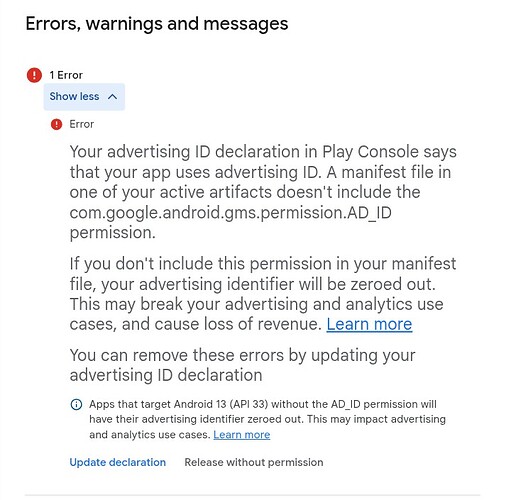
Task: Click the "Errors, warnings and messages" heading
Action: tap(157, 24)
